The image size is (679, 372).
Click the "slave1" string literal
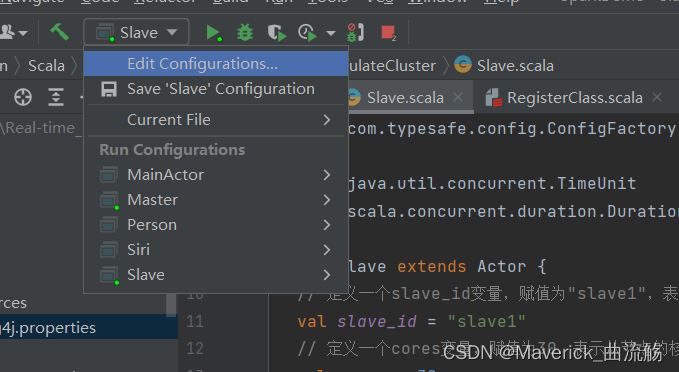[487, 322]
